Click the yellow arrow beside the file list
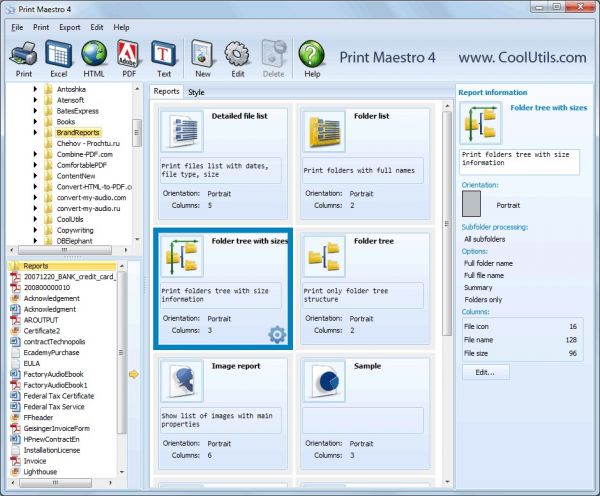The height and width of the screenshot is (496, 600). (x=134, y=375)
